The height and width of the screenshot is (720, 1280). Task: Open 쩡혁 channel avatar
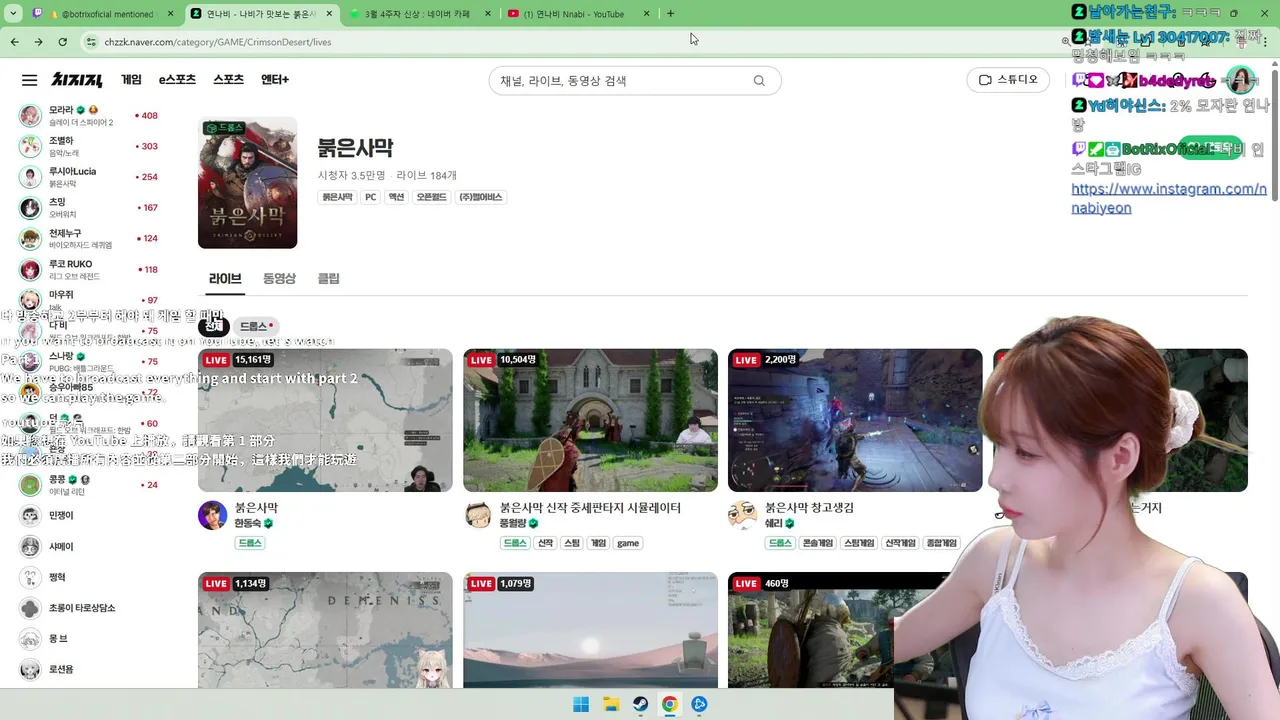click(31, 578)
